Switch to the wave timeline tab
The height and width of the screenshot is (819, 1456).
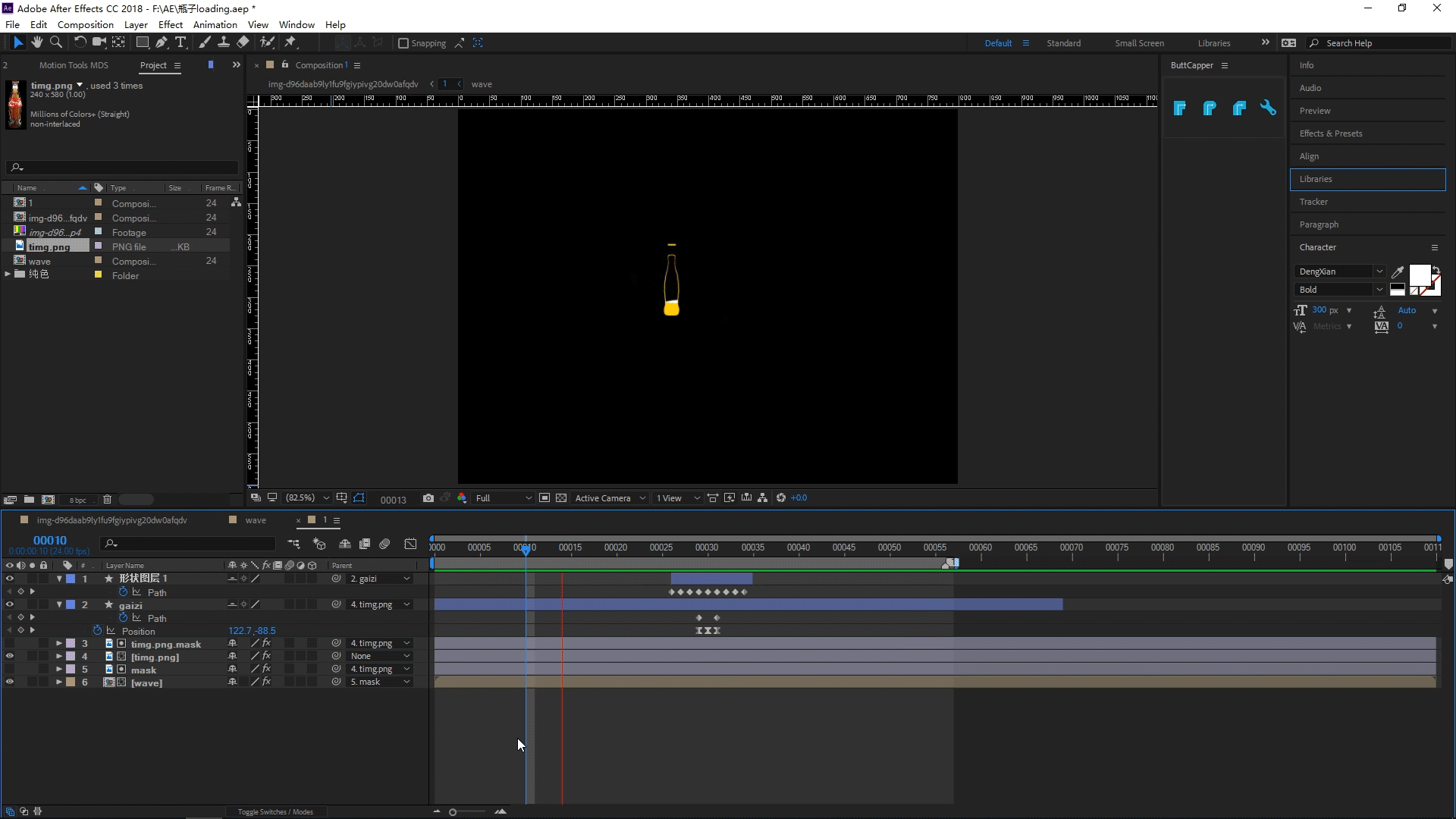coord(256,520)
